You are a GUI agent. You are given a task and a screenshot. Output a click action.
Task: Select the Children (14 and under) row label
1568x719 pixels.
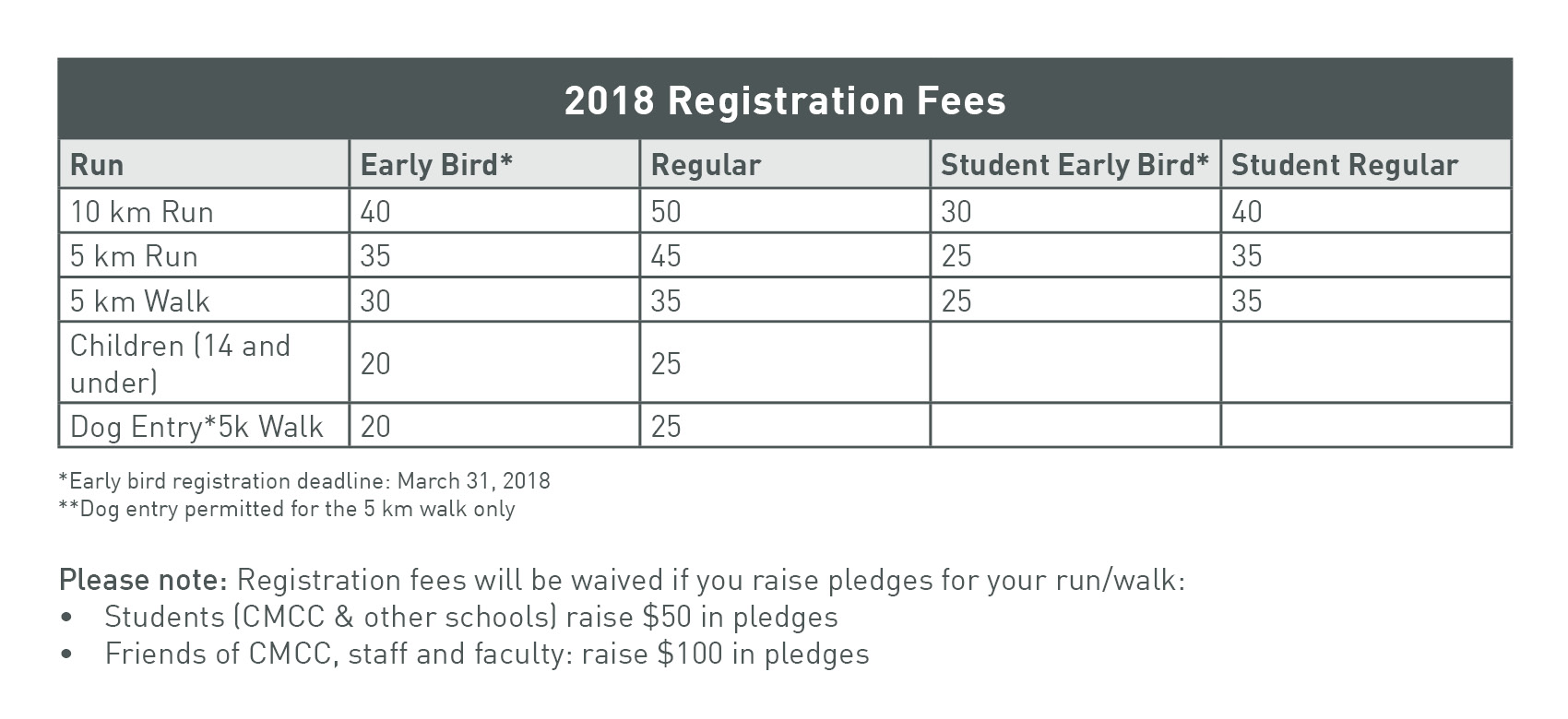181,363
